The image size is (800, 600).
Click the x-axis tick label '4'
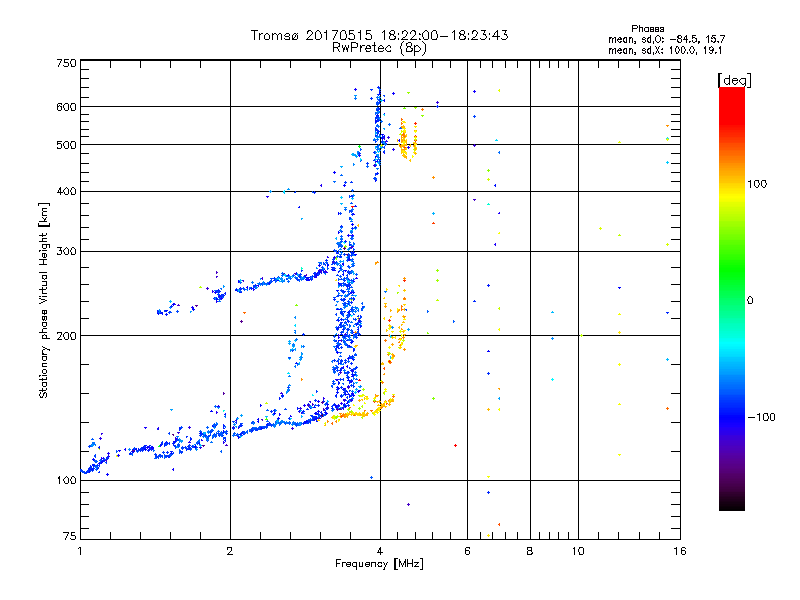pyautogui.click(x=380, y=551)
